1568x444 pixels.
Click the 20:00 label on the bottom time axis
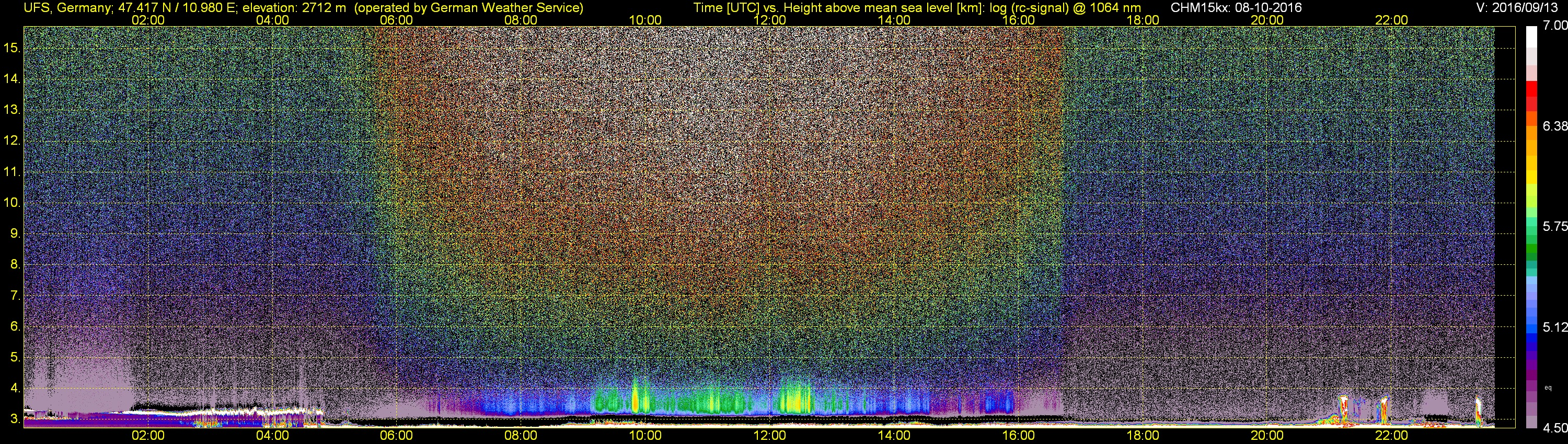pyautogui.click(x=1267, y=436)
